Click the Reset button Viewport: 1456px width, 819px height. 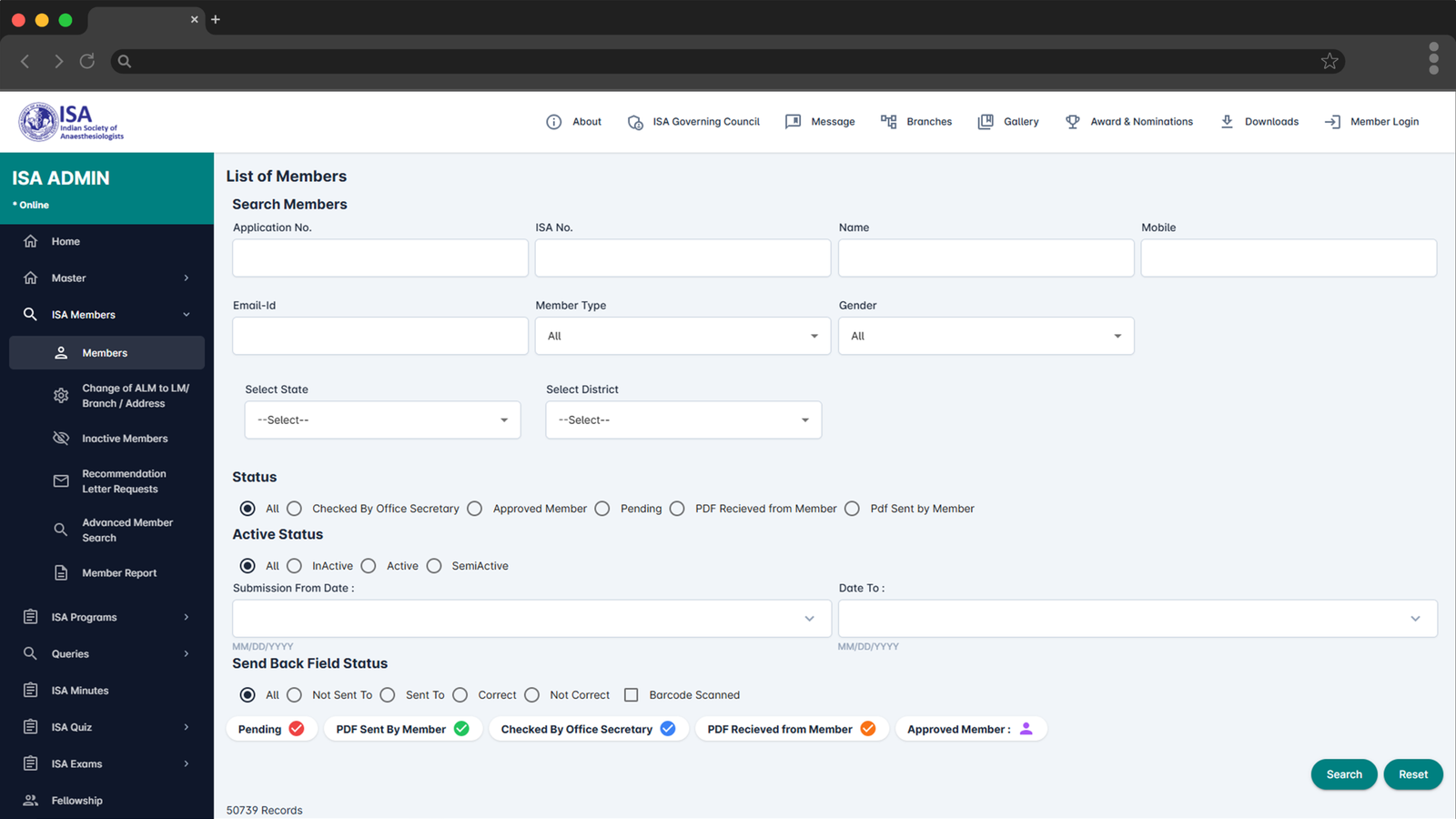[1413, 774]
